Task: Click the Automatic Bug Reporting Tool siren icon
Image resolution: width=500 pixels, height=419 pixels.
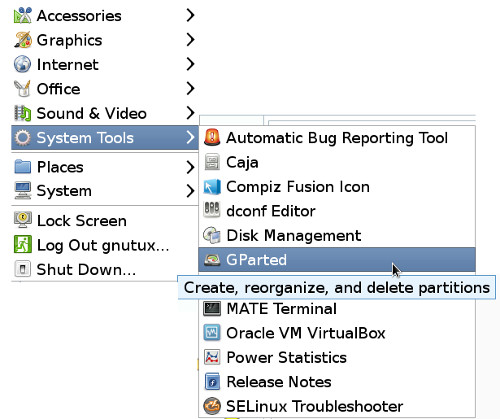Action: [x=212, y=138]
